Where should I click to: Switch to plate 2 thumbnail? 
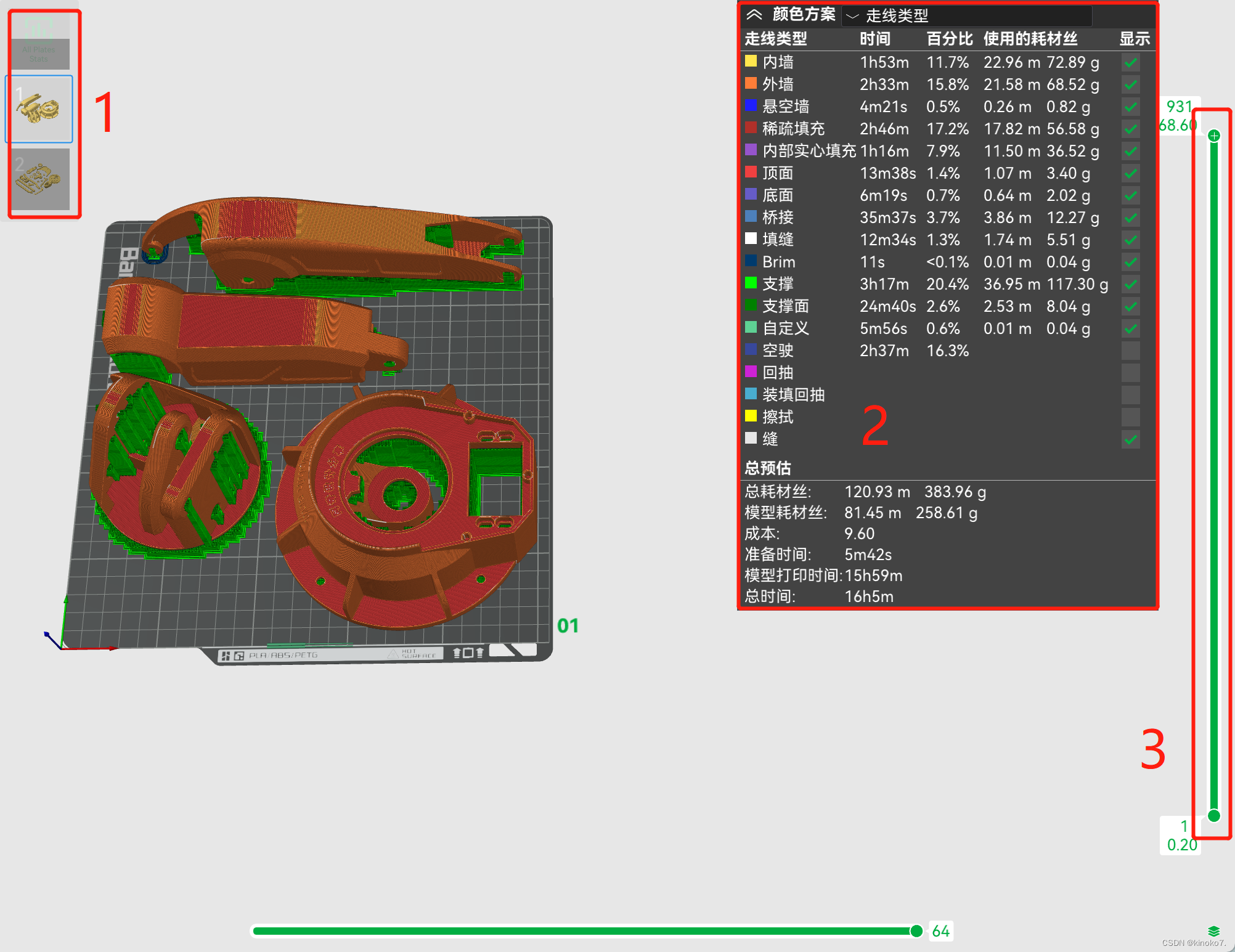39,179
